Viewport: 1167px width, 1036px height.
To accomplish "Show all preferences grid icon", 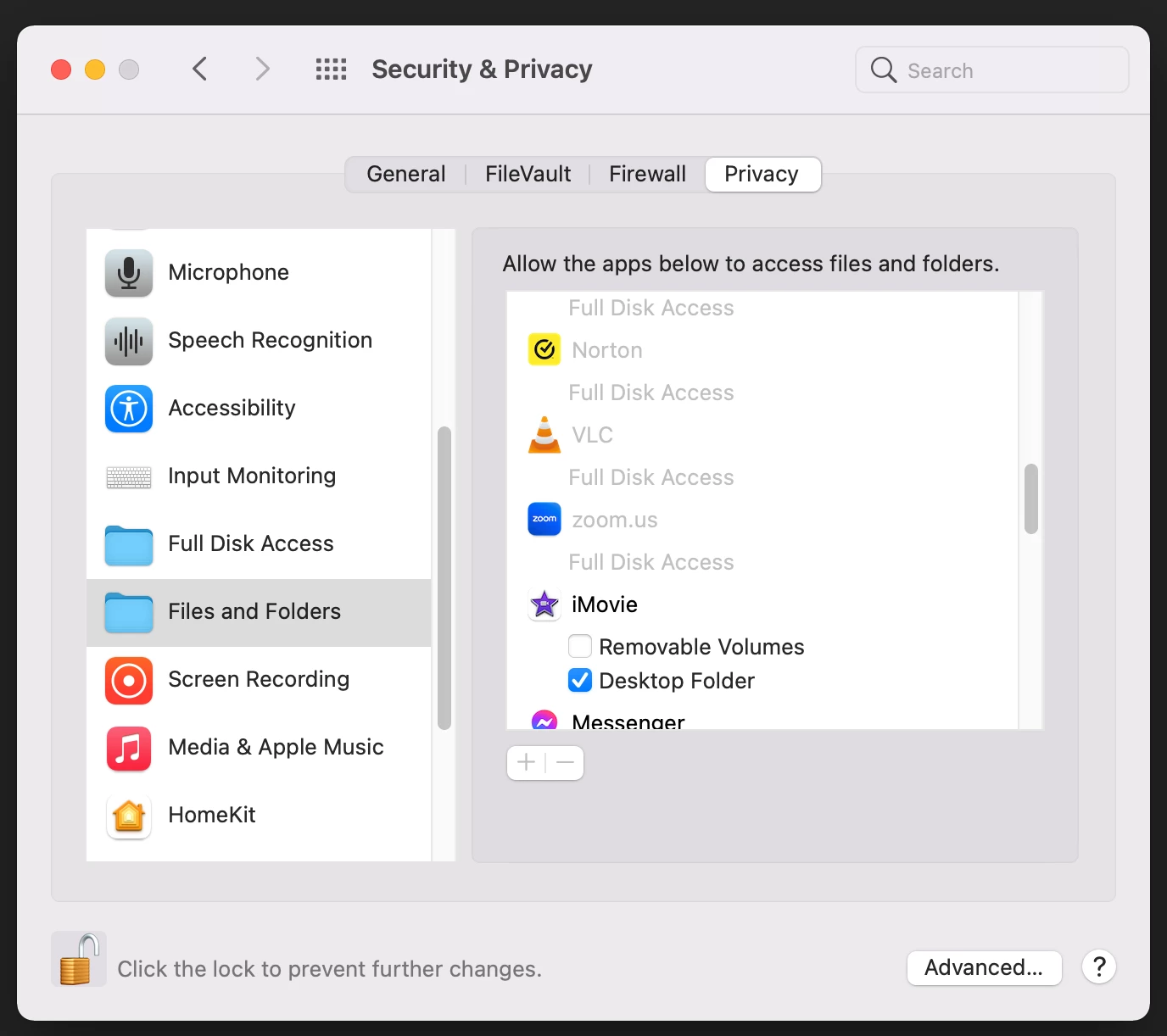I will click(331, 70).
